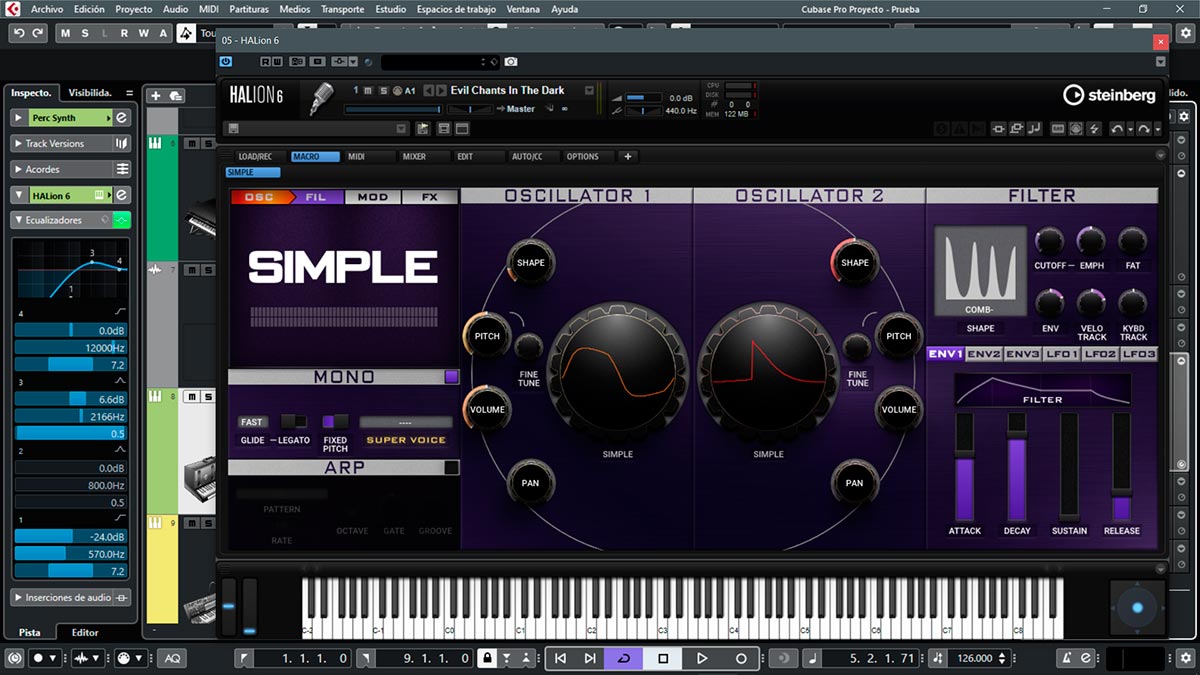
Task: Toggle the MONO mode switch
Action: pyautogui.click(x=451, y=377)
